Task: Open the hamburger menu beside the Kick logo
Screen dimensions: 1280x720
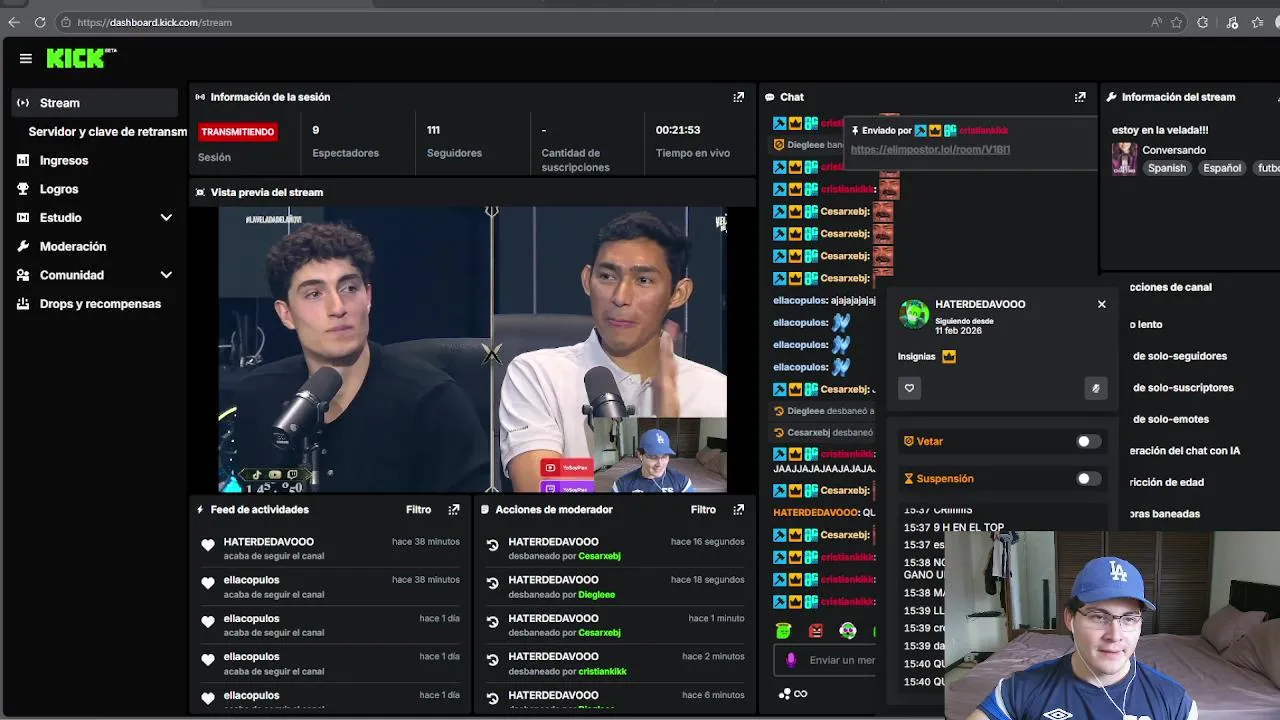Action: [26, 58]
